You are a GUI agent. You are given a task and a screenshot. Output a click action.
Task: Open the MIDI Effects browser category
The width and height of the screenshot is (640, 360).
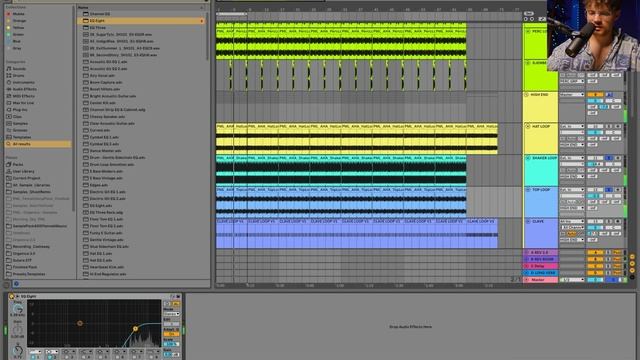[x=20, y=96]
